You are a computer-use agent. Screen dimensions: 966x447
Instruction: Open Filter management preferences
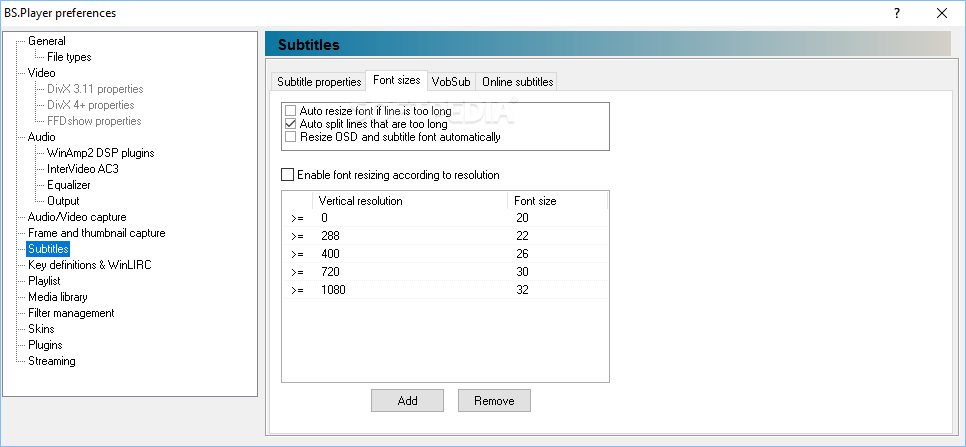pos(71,313)
